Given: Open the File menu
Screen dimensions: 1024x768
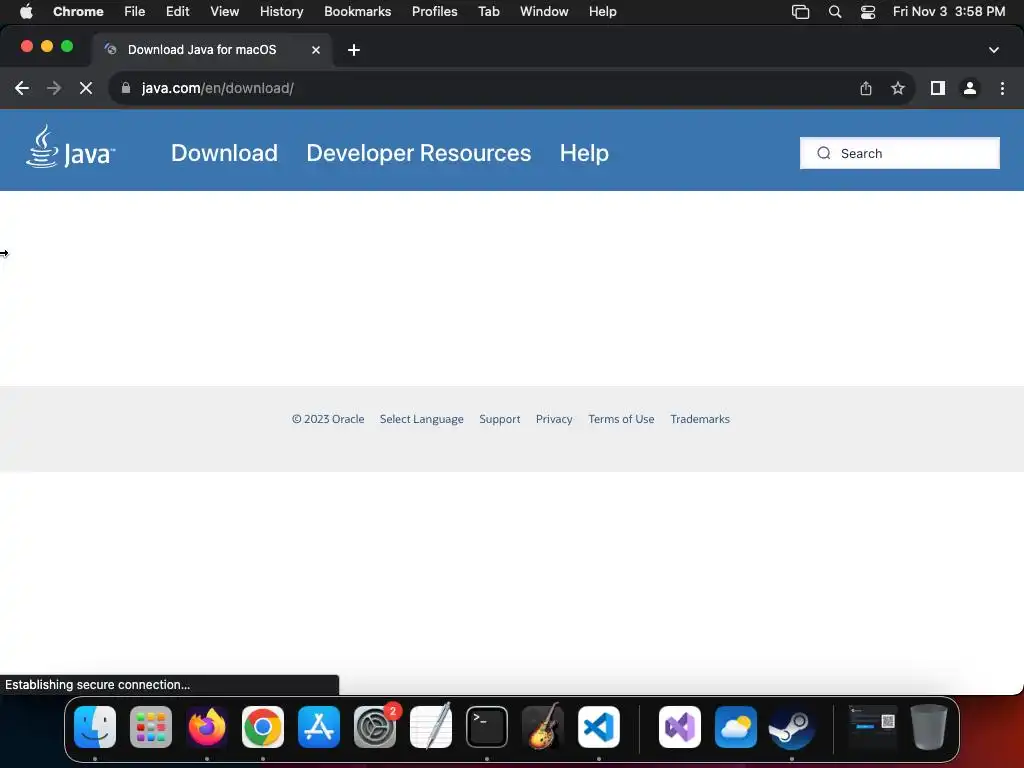Looking at the screenshot, I should coord(135,12).
